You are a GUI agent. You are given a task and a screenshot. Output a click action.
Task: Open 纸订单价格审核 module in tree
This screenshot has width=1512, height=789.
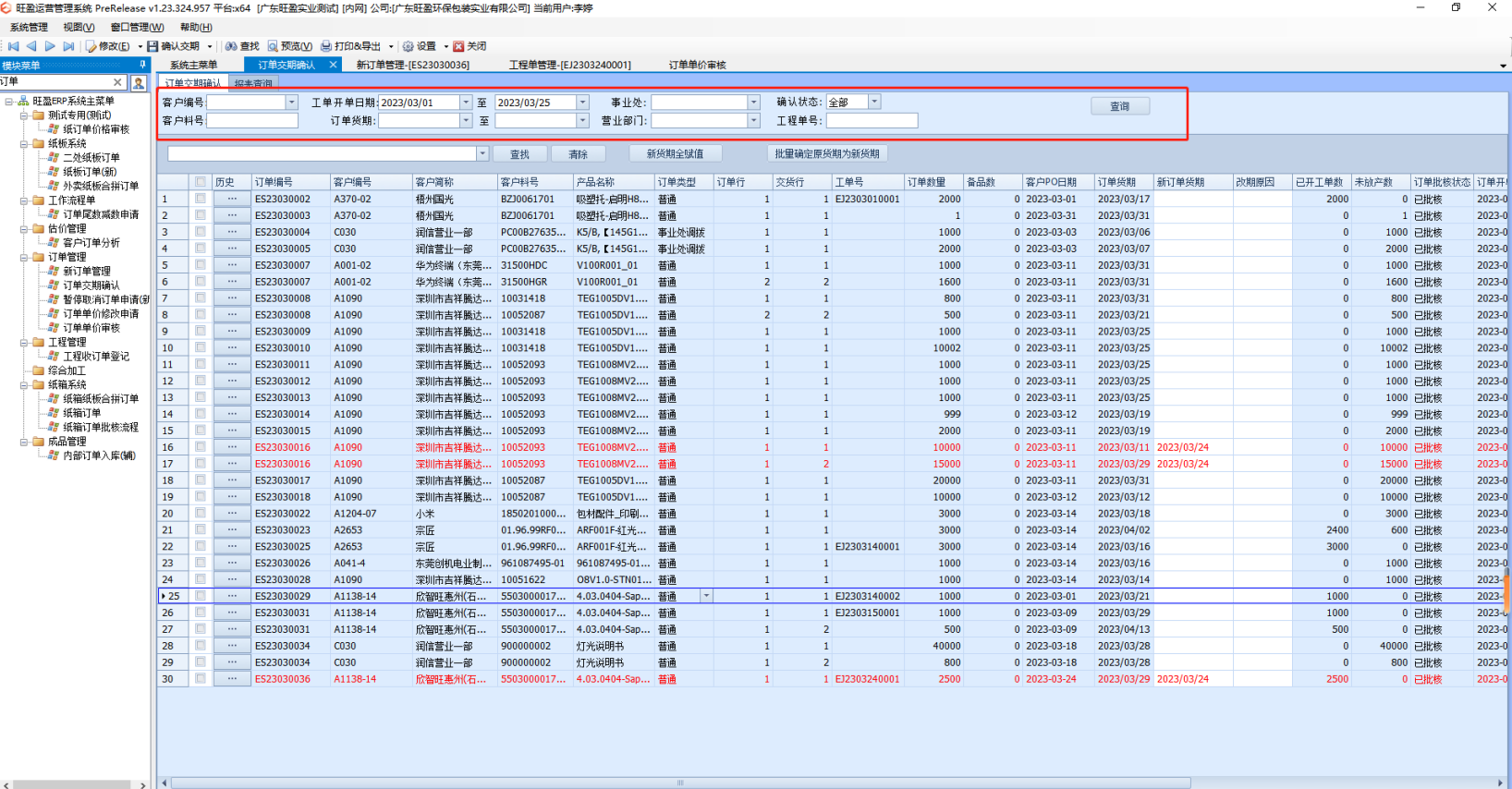coord(96,129)
